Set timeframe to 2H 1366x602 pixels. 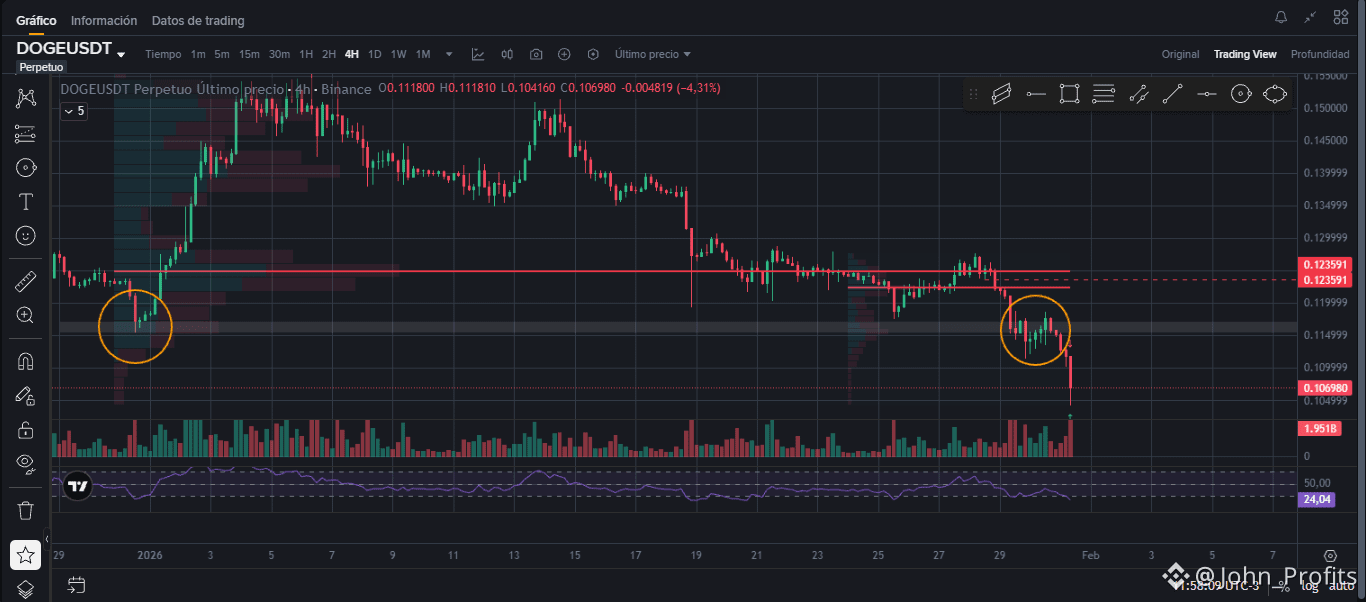click(x=329, y=54)
